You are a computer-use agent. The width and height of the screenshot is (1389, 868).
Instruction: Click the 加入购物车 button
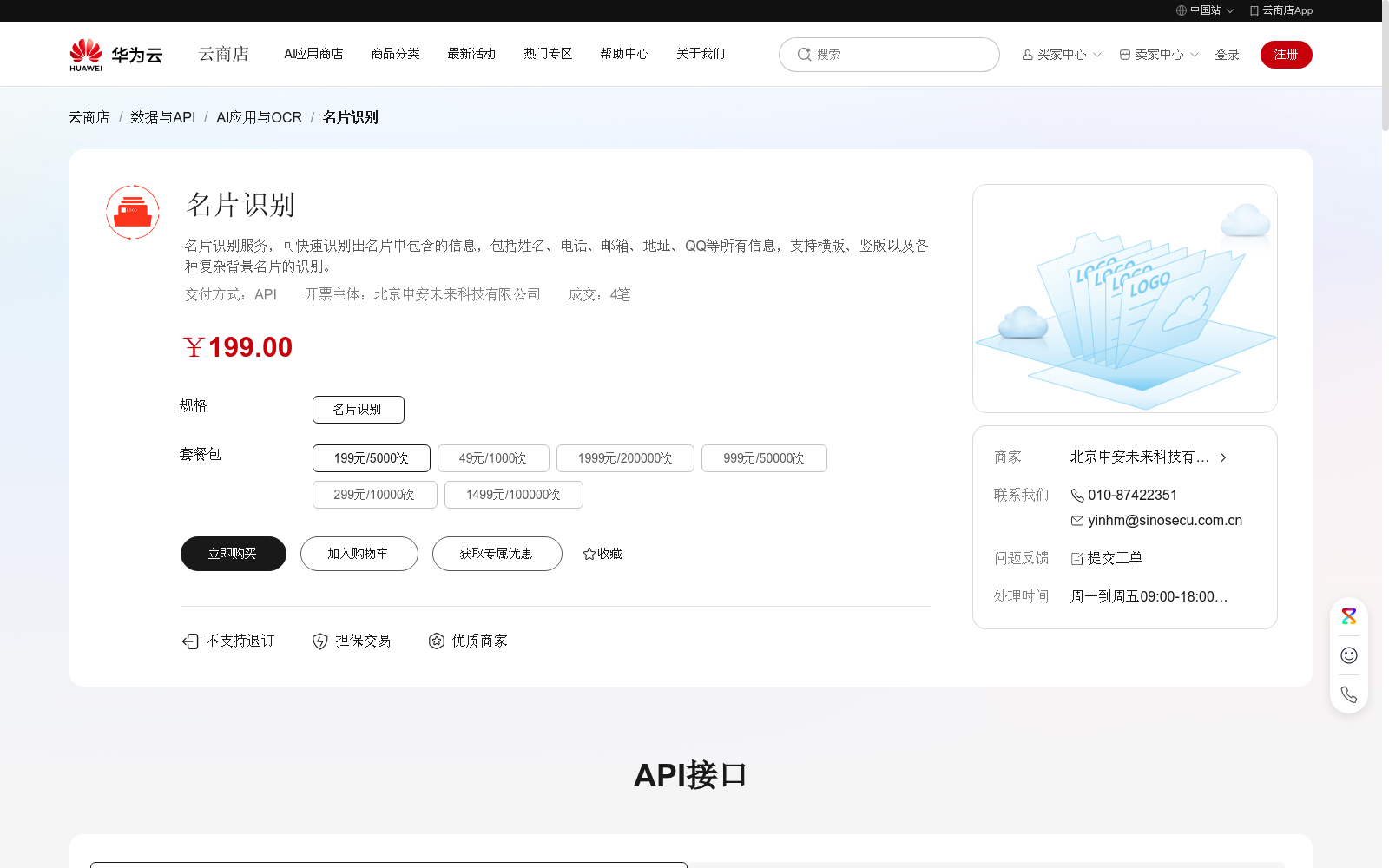coord(359,554)
